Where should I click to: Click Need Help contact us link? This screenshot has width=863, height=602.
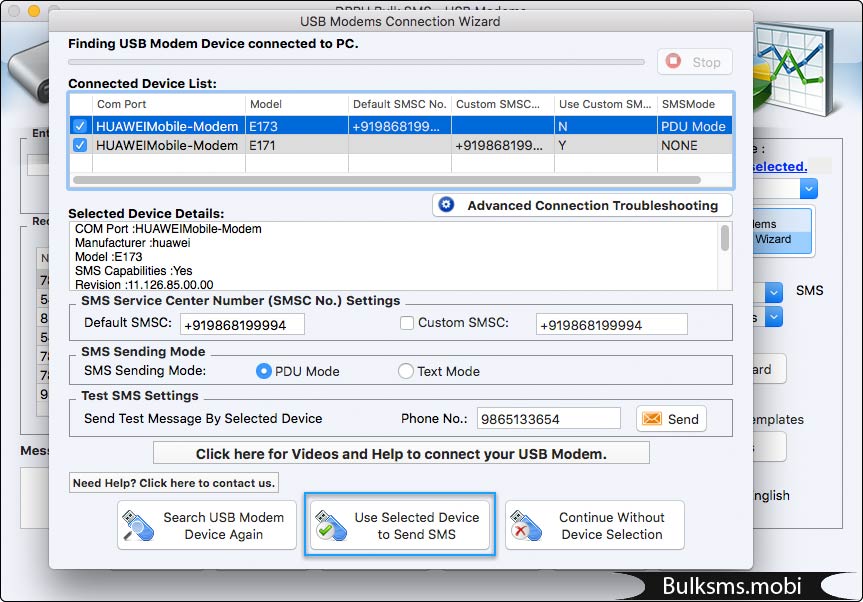pos(174,483)
